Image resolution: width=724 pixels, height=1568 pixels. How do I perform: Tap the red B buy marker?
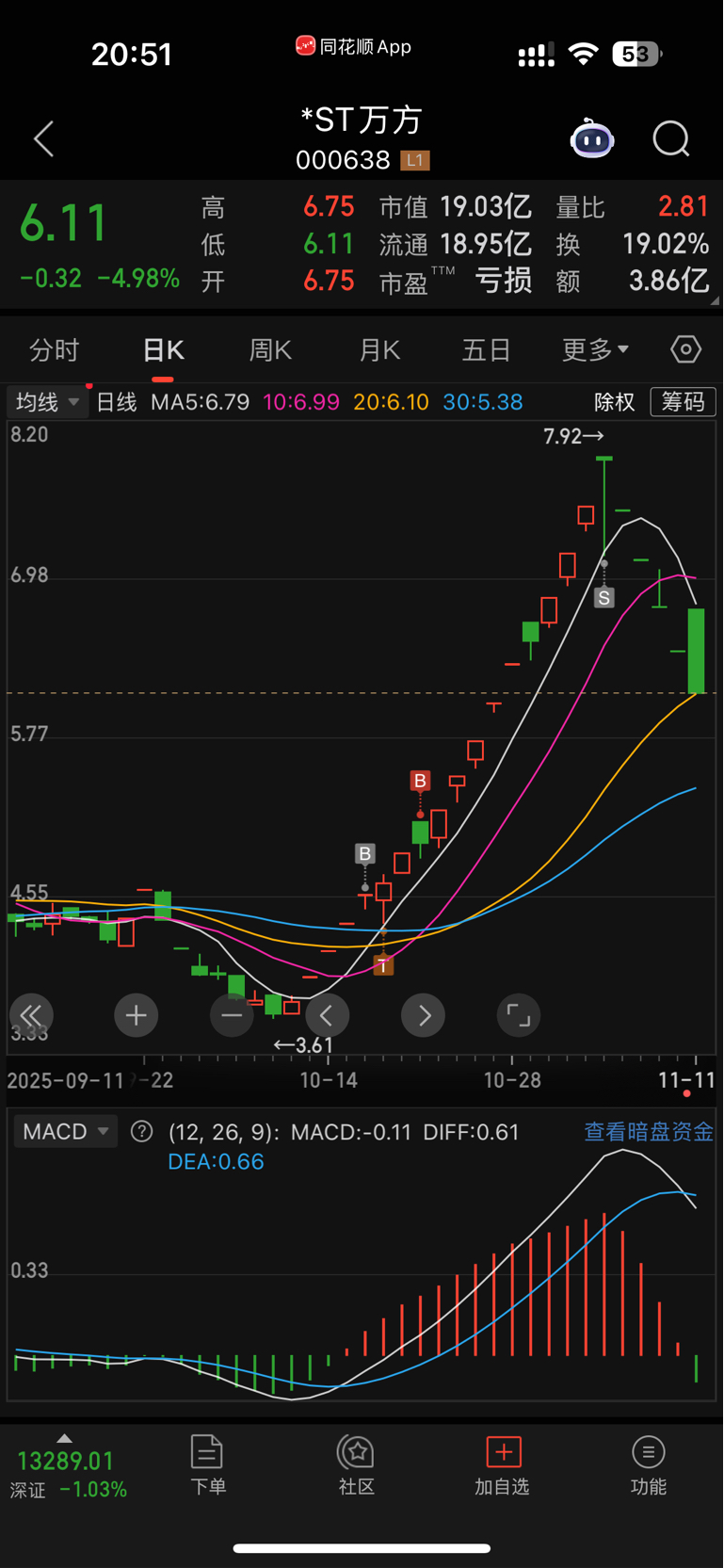[x=420, y=781]
